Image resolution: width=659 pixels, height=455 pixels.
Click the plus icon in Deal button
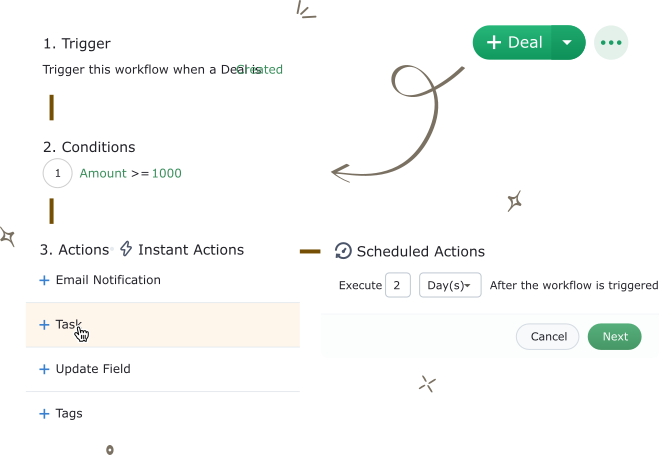[x=494, y=42]
